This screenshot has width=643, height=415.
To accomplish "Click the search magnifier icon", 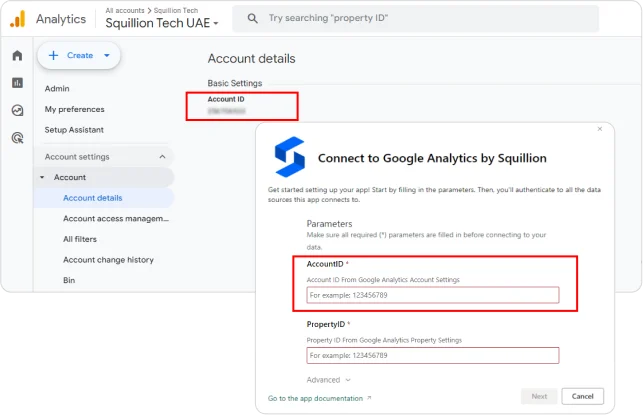I will point(253,18).
